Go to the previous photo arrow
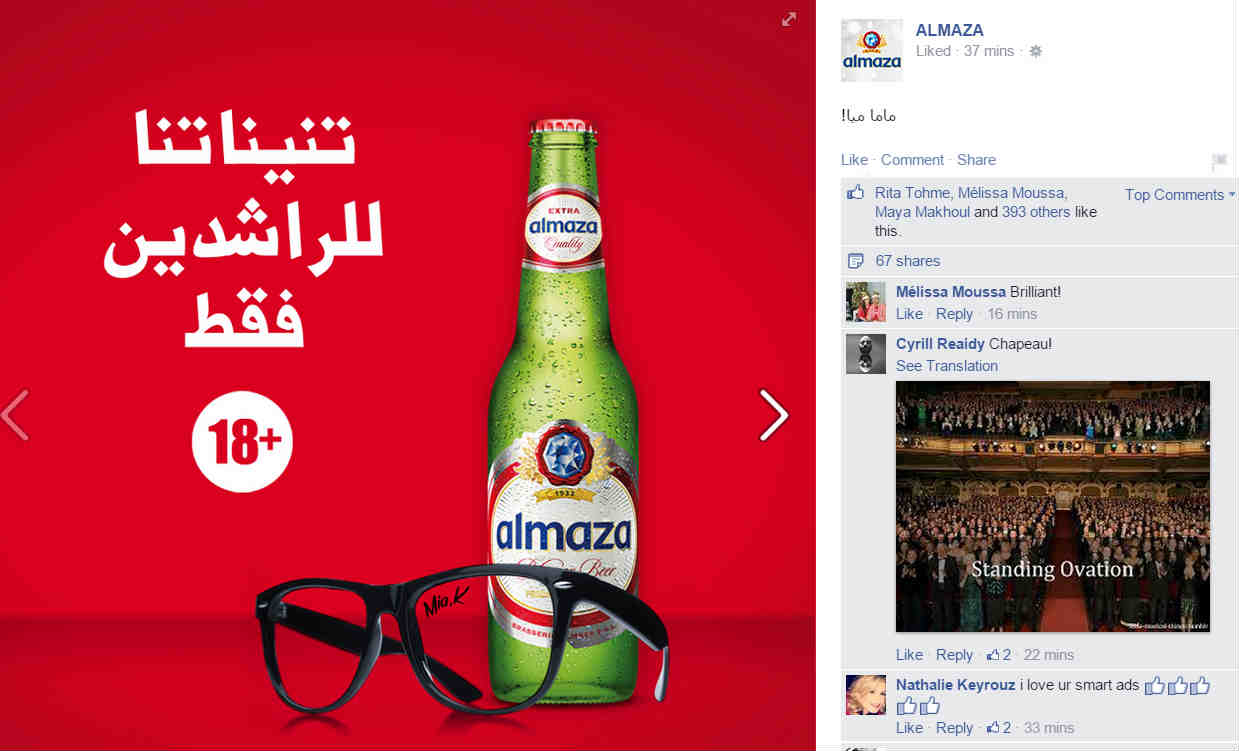Viewport: 1239px width, 751px height. click(x=15, y=415)
